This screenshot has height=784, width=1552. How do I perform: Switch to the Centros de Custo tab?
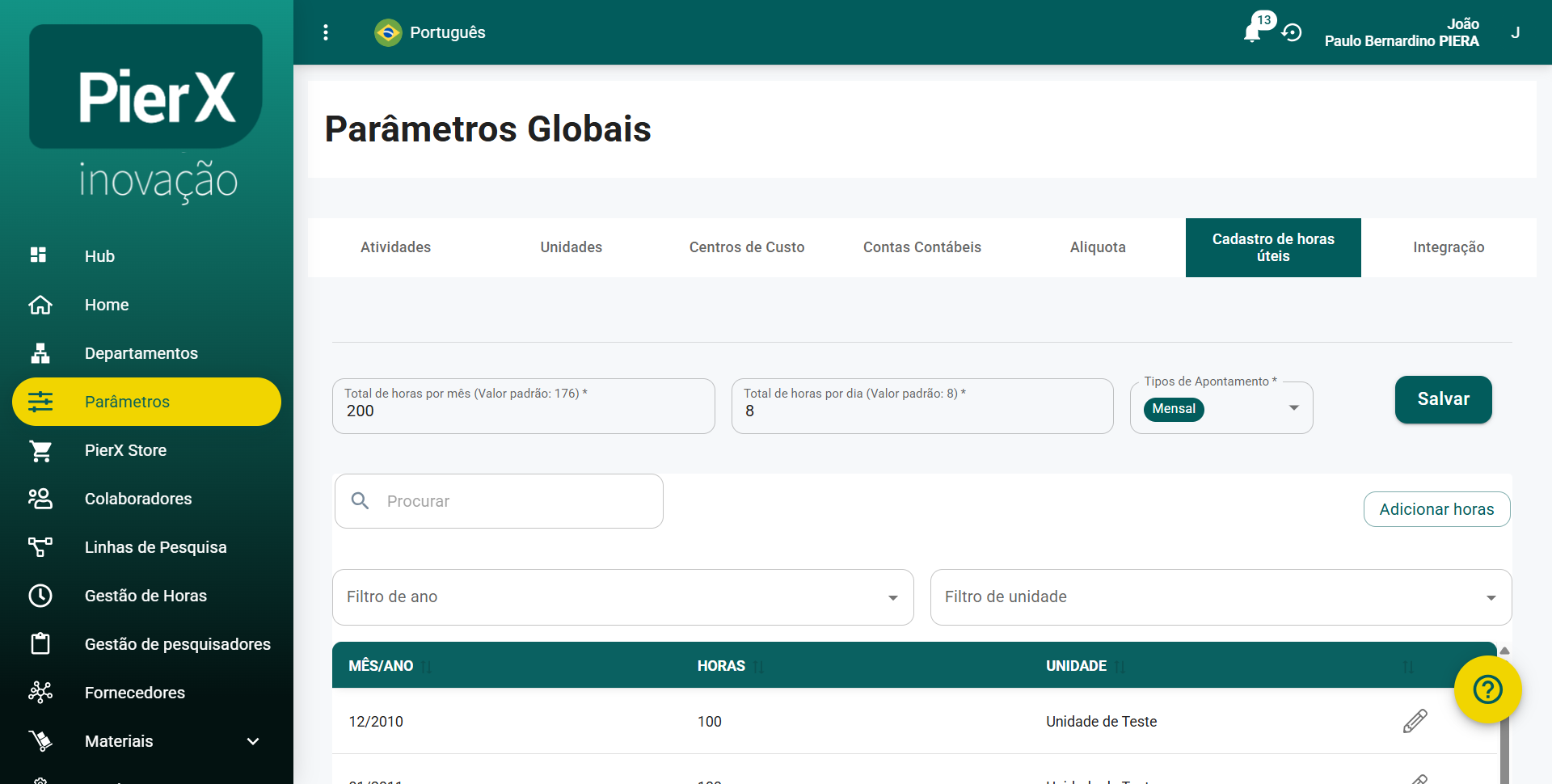[x=746, y=247]
